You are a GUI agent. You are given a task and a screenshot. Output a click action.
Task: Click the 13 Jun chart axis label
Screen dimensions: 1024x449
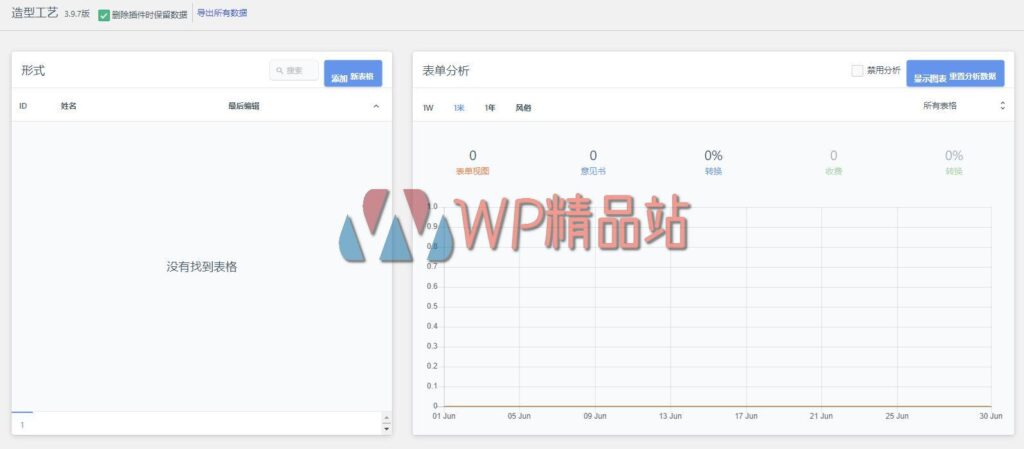pos(671,416)
